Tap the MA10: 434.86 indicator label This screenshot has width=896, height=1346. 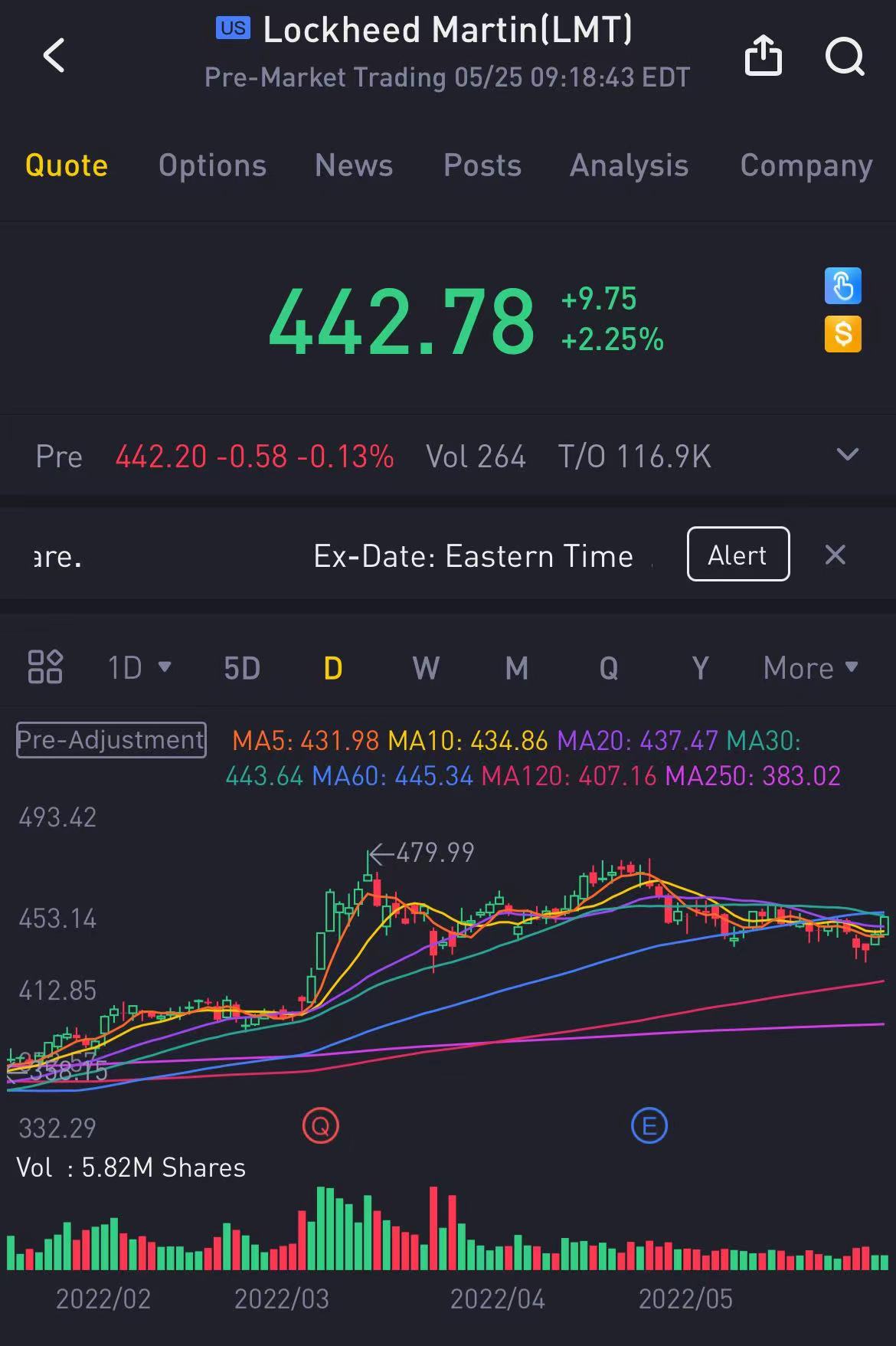pos(468,741)
